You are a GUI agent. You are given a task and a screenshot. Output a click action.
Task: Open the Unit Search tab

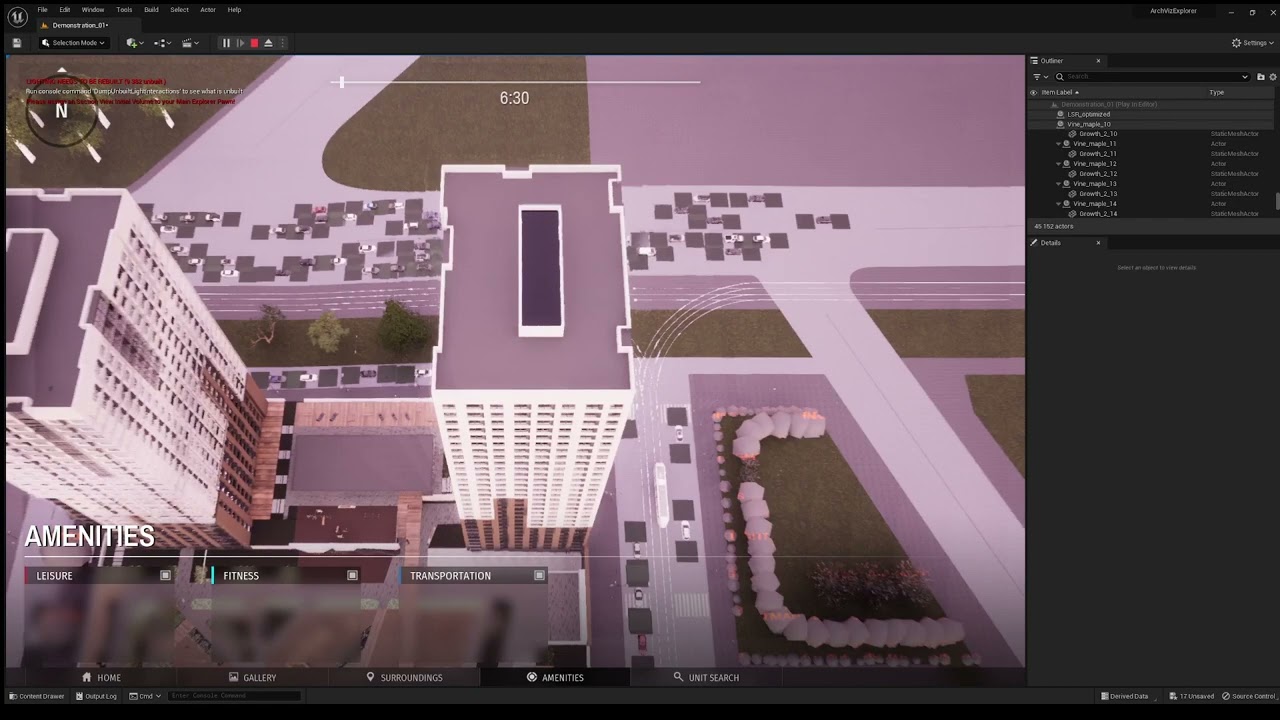click(x=706, y=677)
